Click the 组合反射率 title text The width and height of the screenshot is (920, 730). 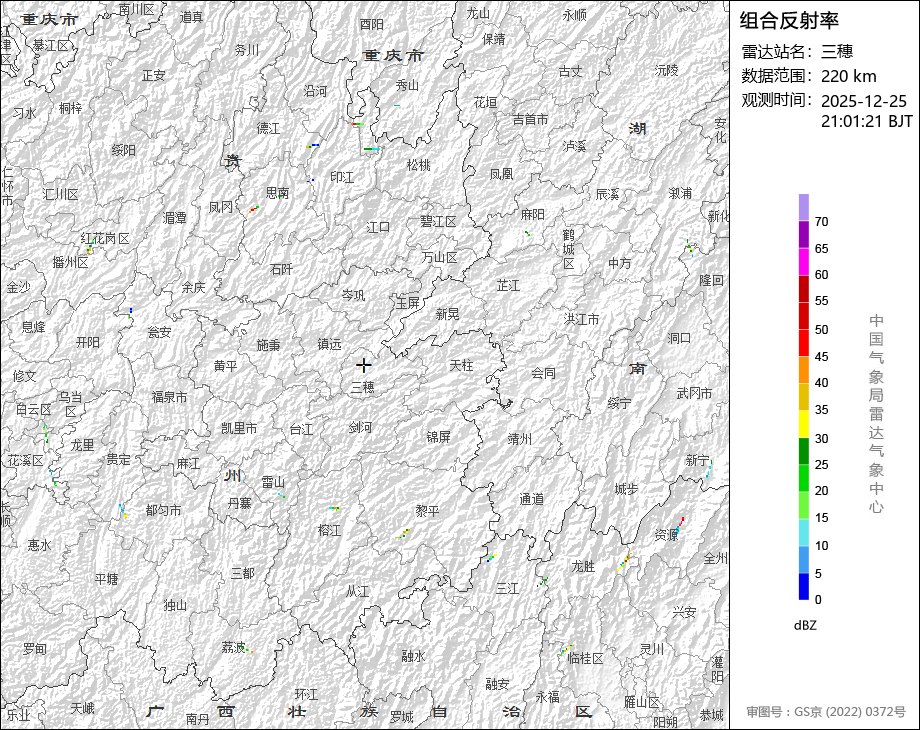coord(789,21)
